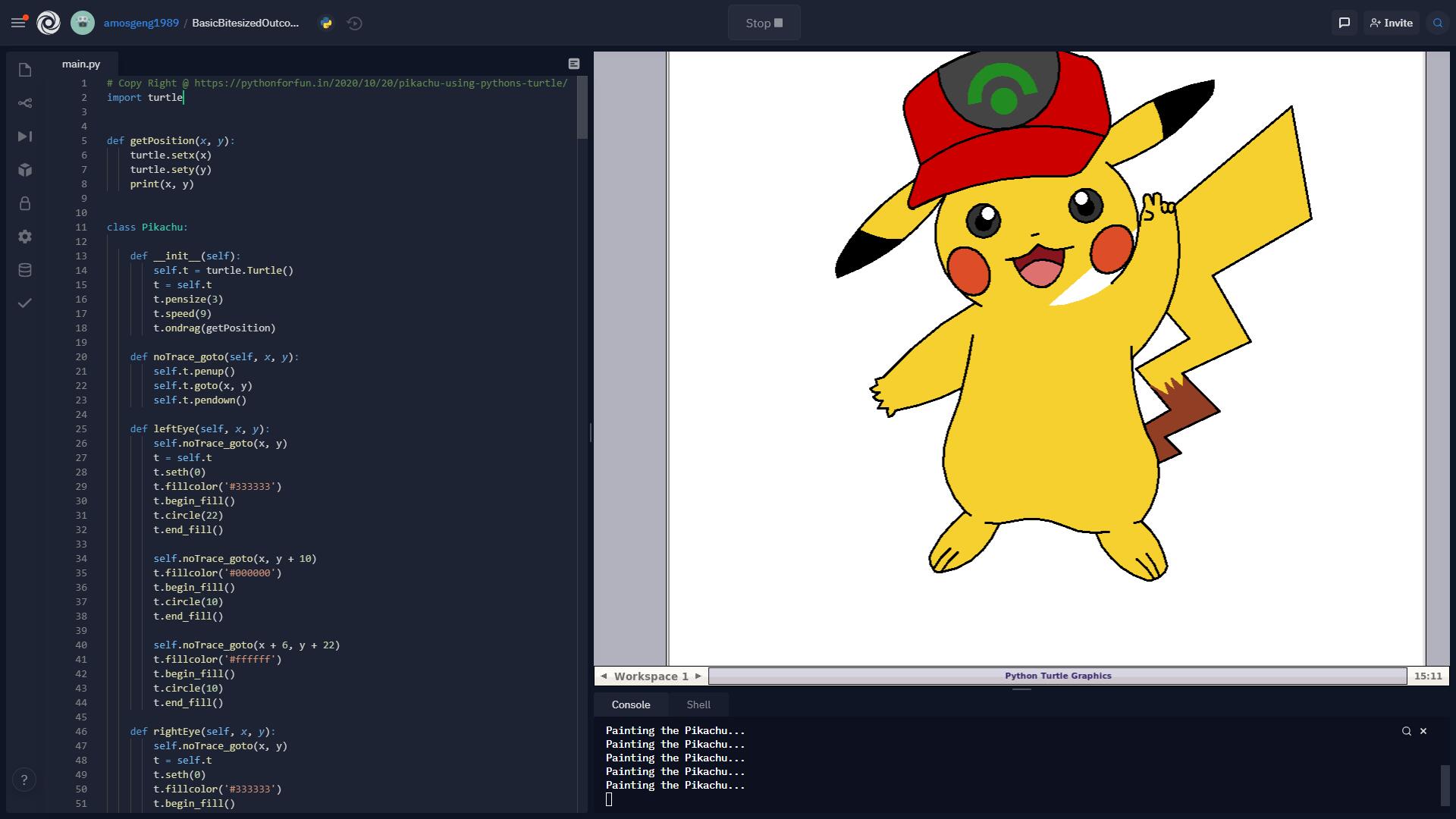This screenshot has width=1456, height=819.
Task: Open the Secrets lock icon
Action: tap(25, 203)
